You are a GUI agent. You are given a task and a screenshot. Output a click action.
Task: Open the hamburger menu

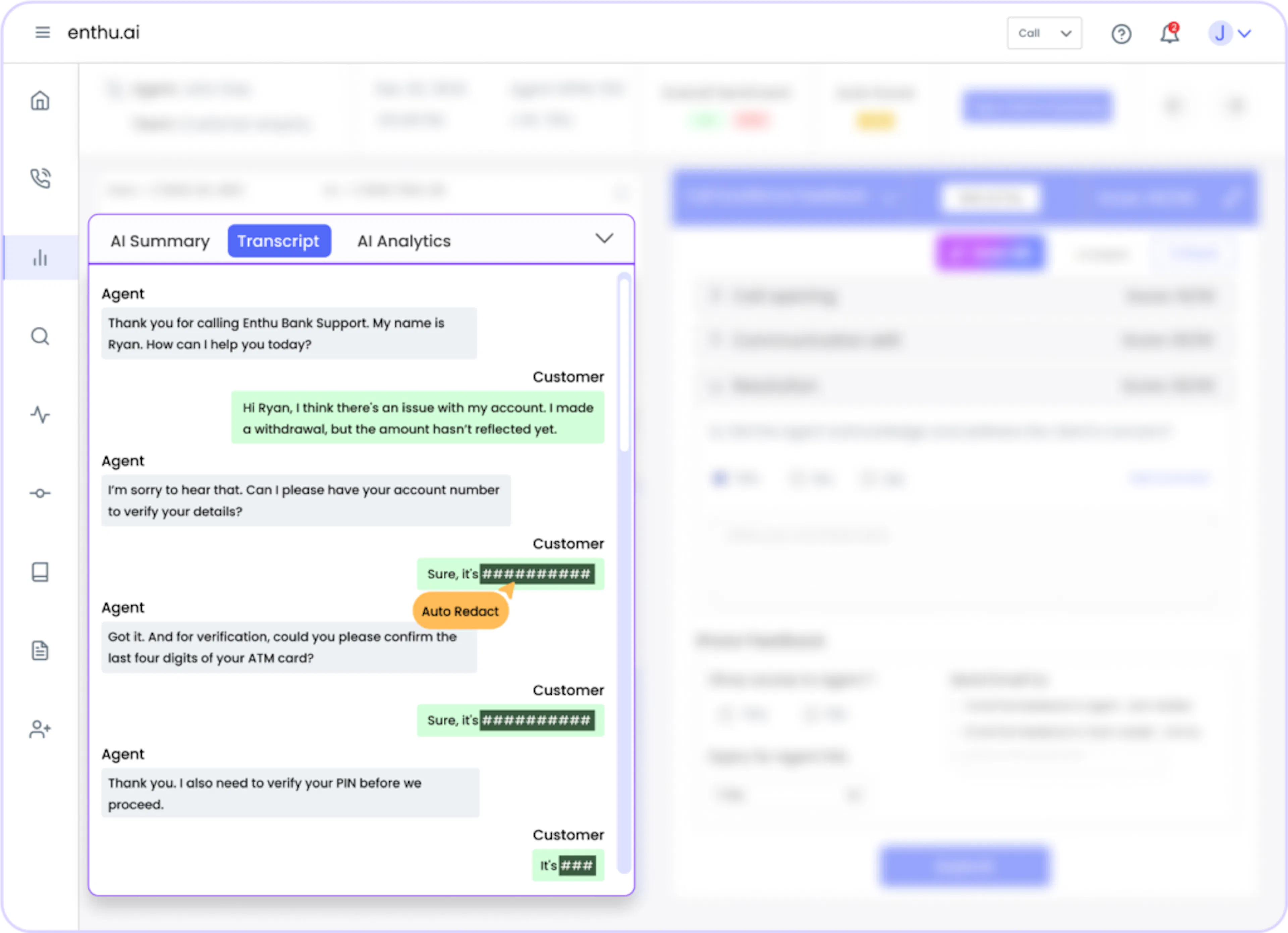click(x=43, y=32)
